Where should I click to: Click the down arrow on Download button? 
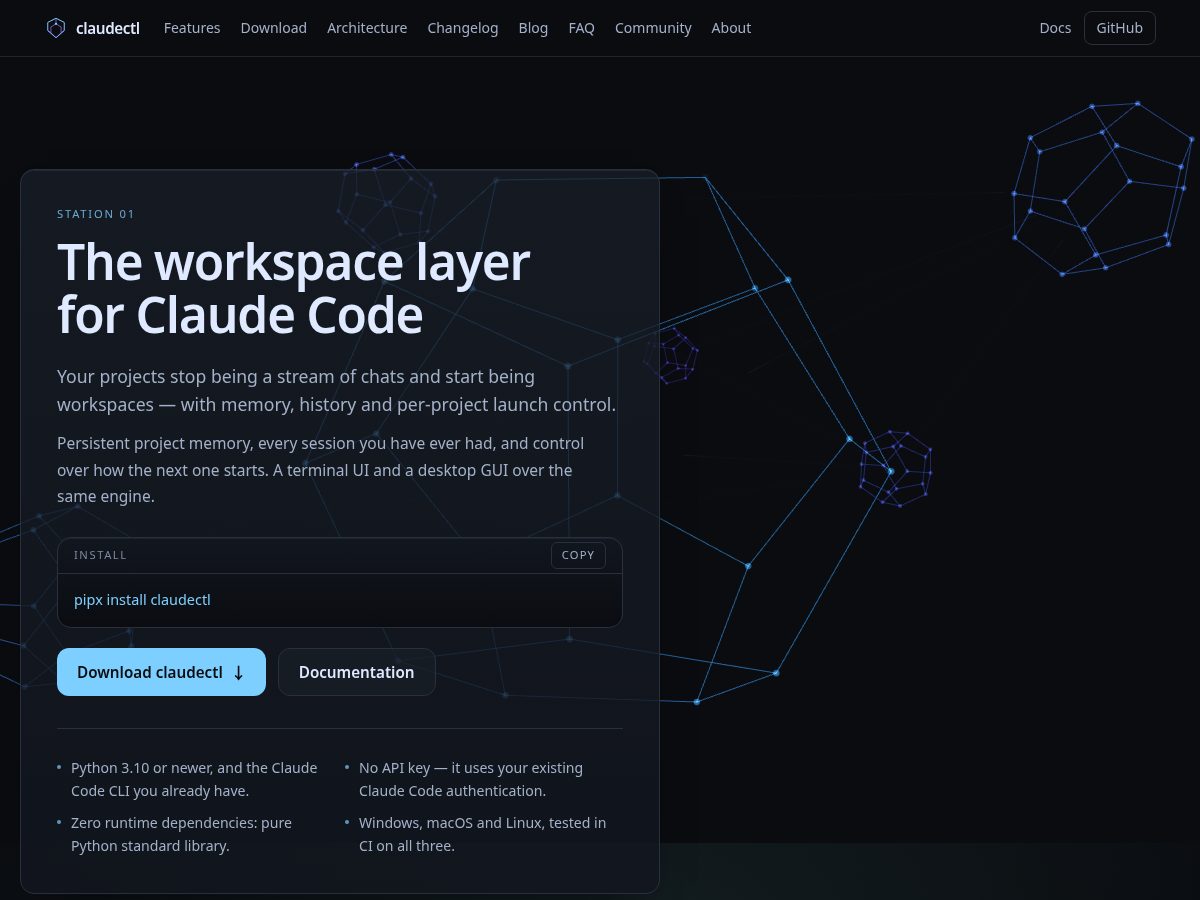(238, 673)
